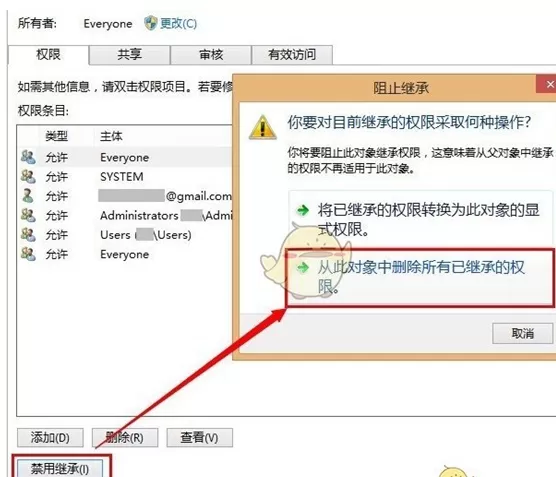The width and height of the screenshot is (556, 477).
Task: Click 取消 in the 阻止继承 dialog
Action: tap(522, 333)
